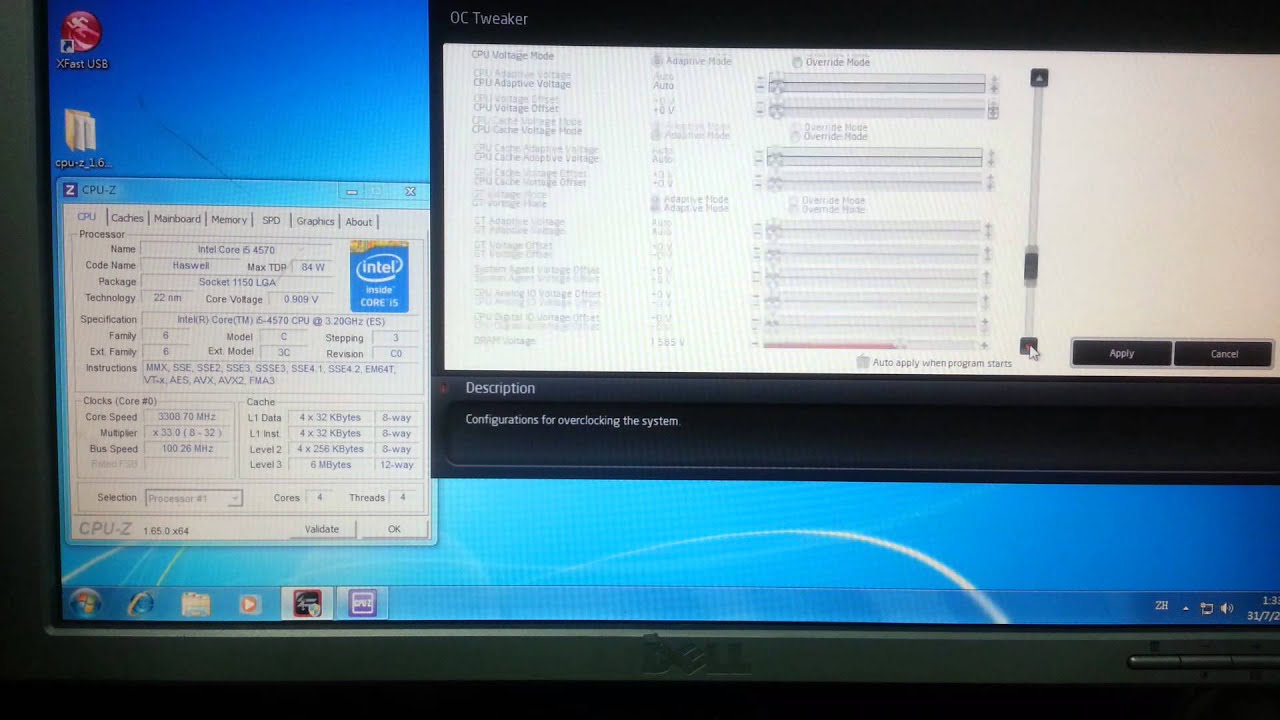Click the OC Tweaker scrollbar down arrow
Screen dimensions: 1280x720
point(1028,346)
